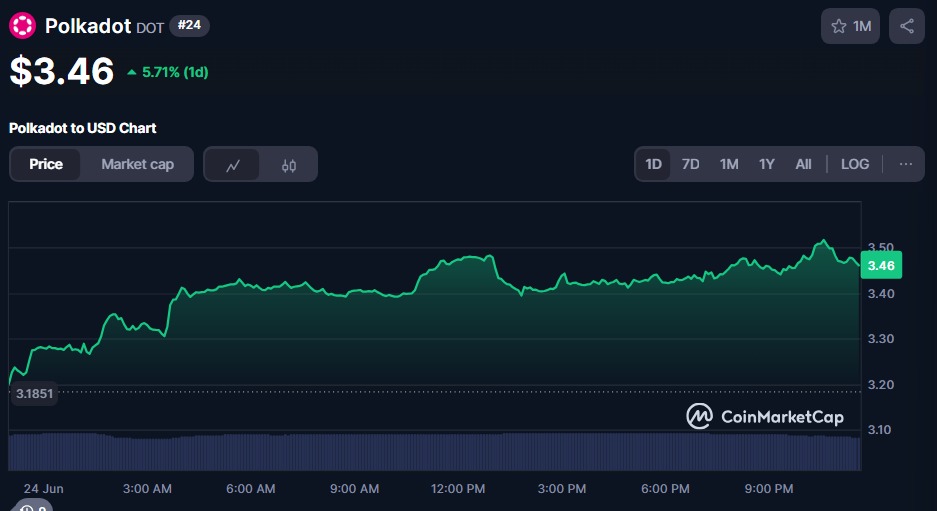937x511 pixels.
Task: Switch to line chart view icon
Action: [232, 165]
